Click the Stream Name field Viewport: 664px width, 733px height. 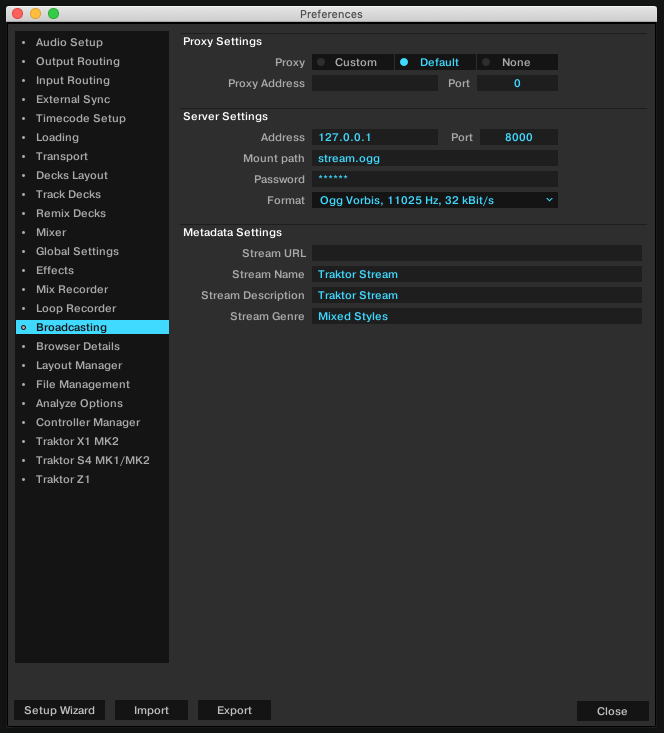click(477, 274)
